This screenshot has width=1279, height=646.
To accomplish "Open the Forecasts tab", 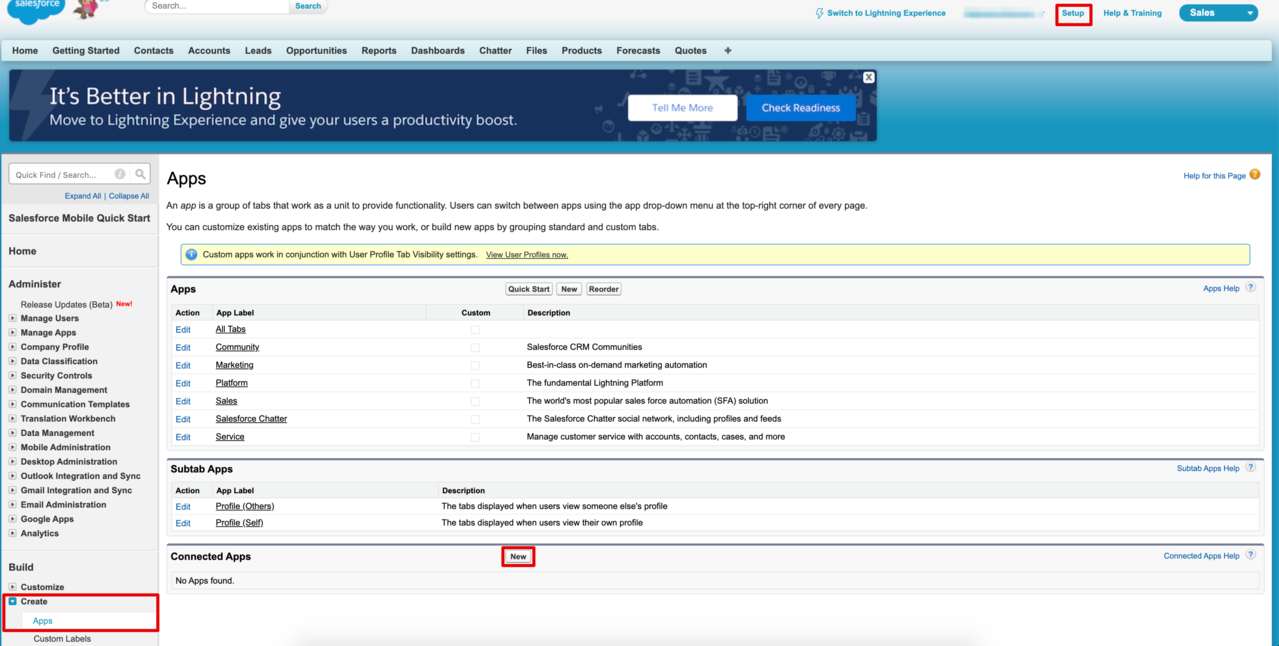I will [638, 50].
